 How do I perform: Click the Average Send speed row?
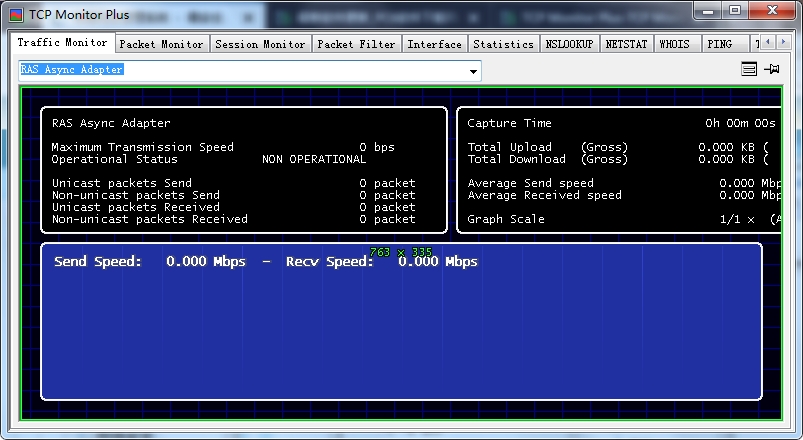pos(624,183)
